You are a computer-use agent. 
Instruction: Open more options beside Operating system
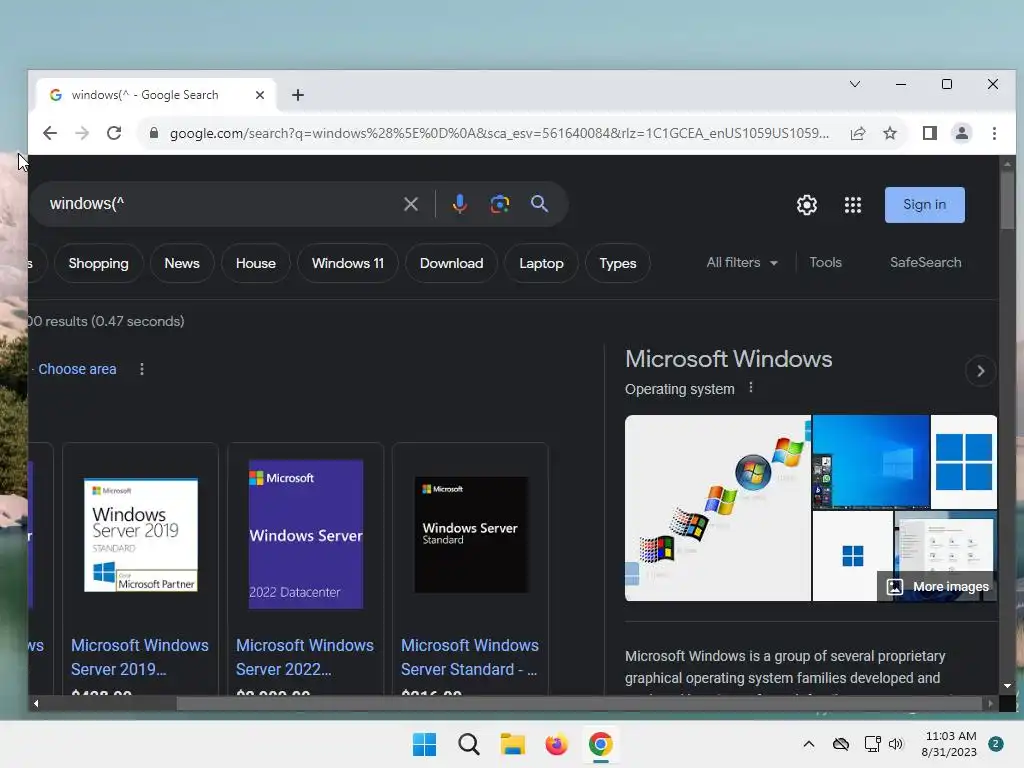tap(751, 388)
